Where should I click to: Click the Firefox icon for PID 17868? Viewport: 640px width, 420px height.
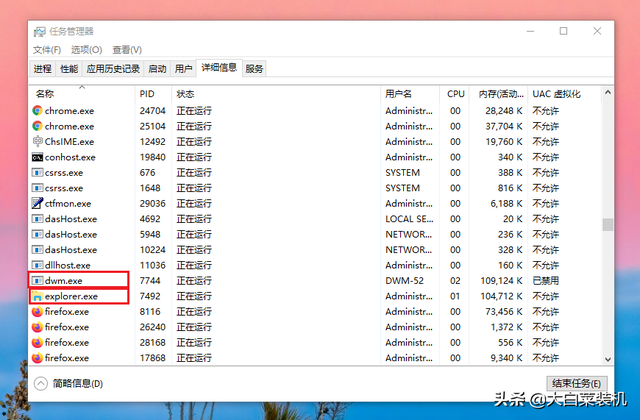click(x=37, y=358)
